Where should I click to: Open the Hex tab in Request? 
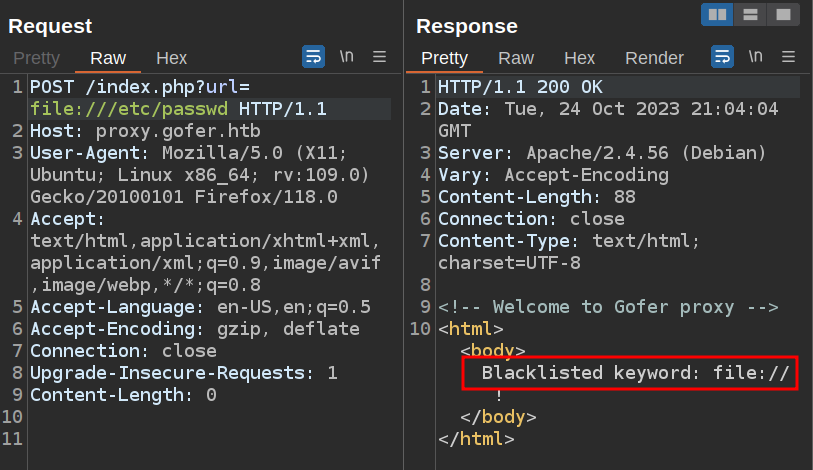171,58
